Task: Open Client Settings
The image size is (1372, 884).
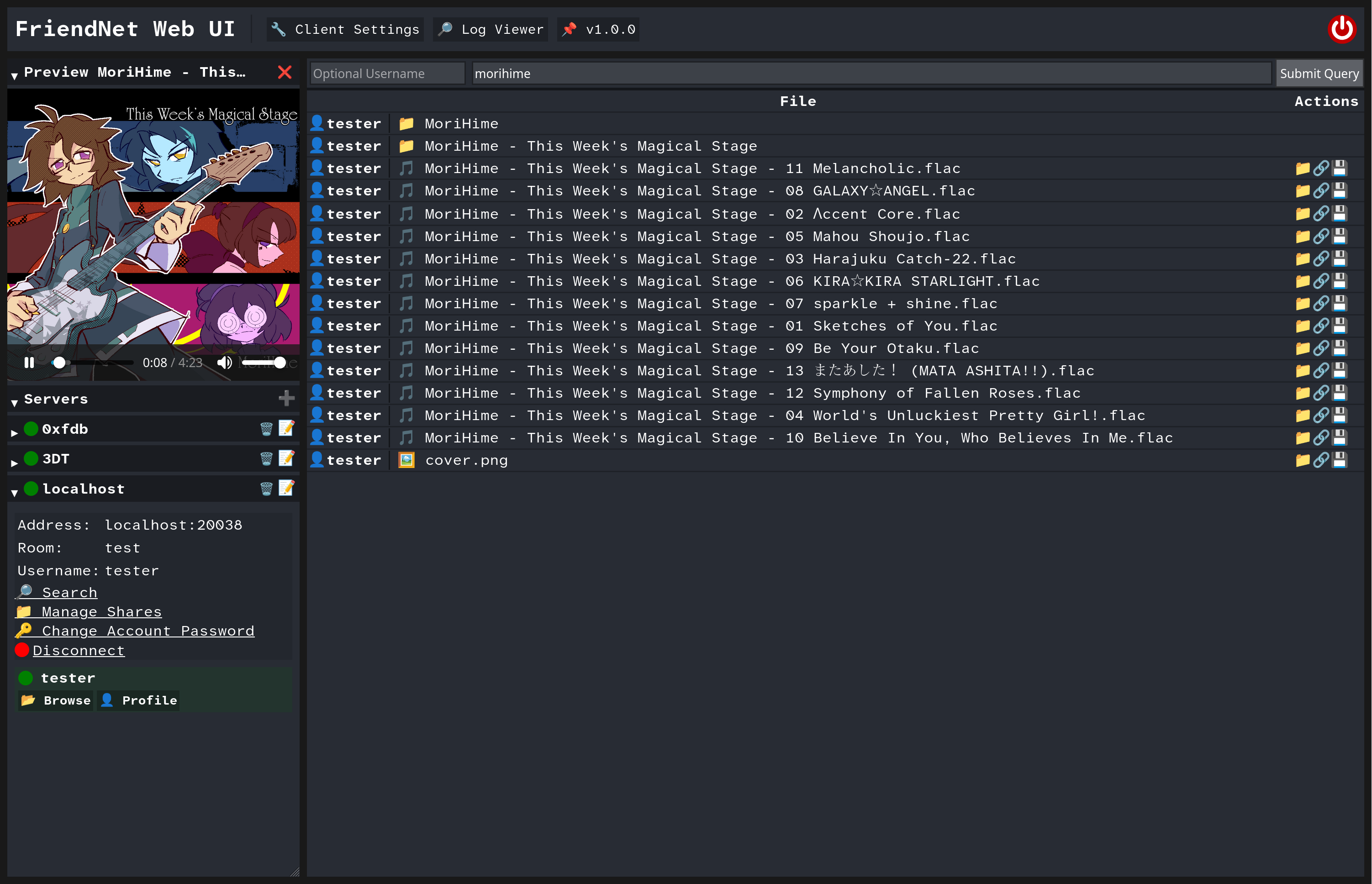Action: [344, 29]
